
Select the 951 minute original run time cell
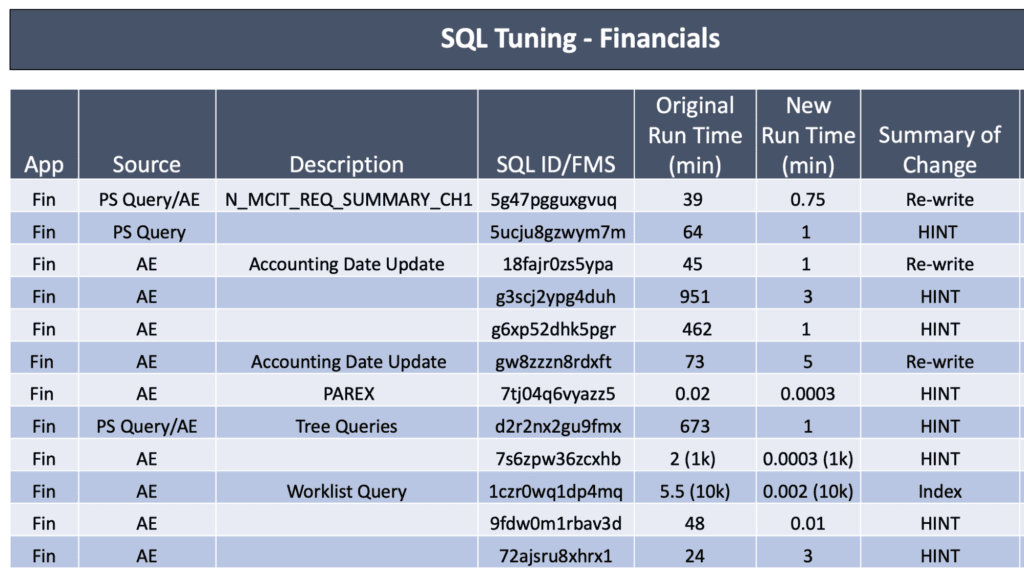click(x=695, y=295)
